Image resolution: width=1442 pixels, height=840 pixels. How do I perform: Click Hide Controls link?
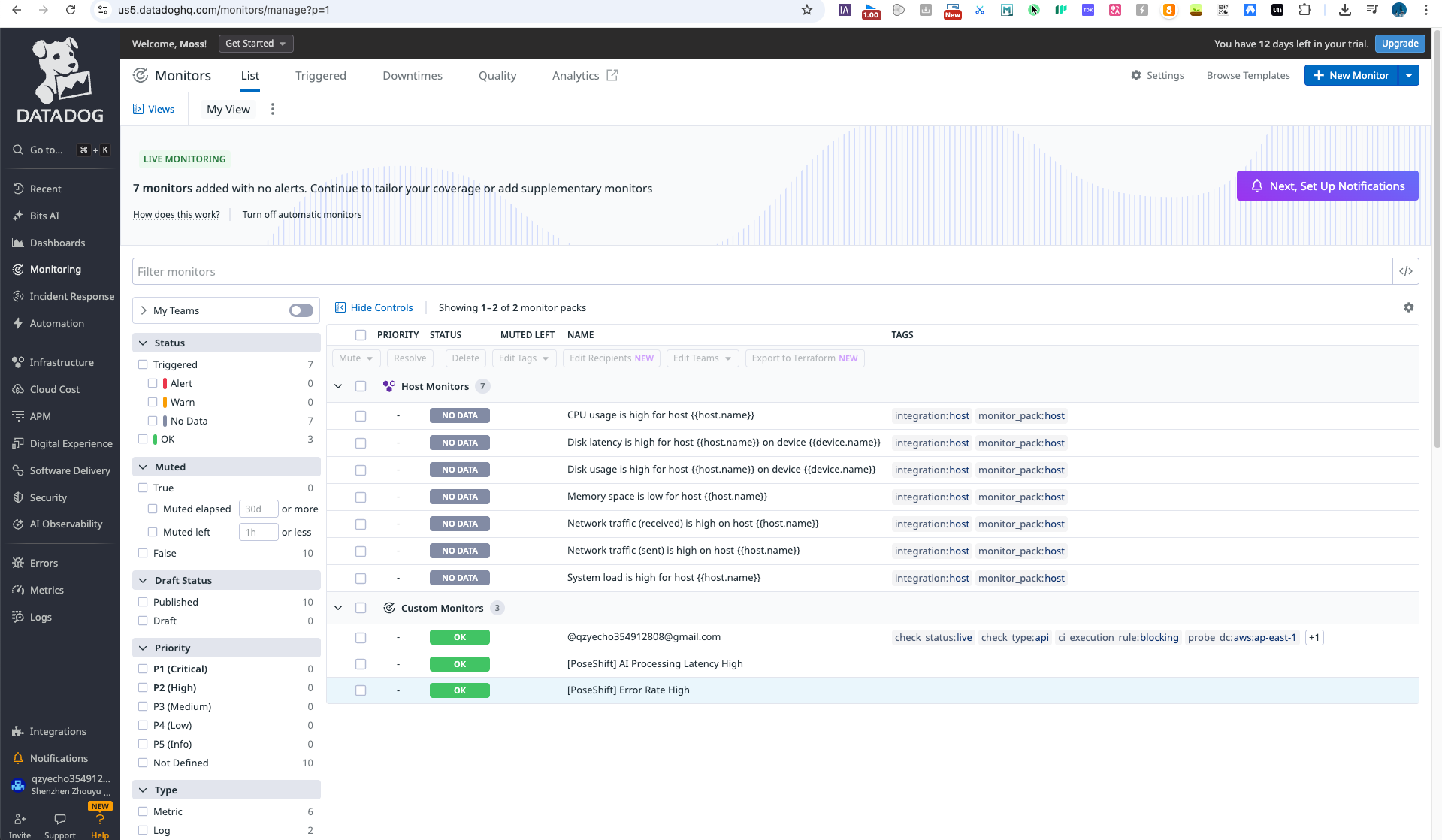coord(373,307)
